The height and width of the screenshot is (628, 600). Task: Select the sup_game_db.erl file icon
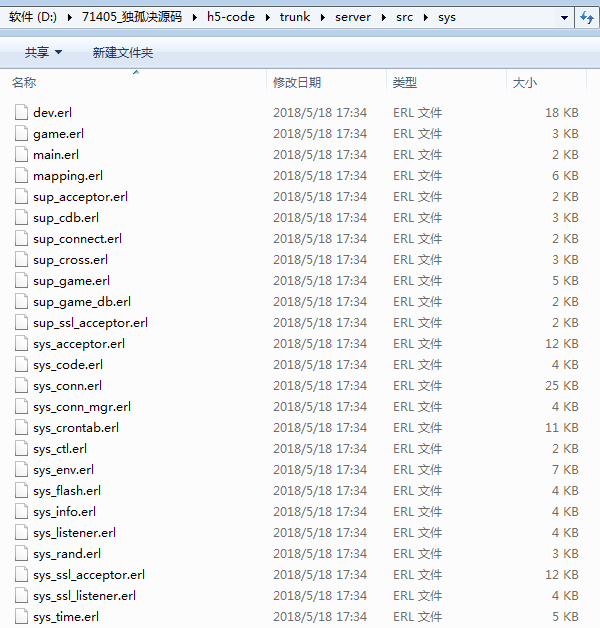(x=22, y=302)
